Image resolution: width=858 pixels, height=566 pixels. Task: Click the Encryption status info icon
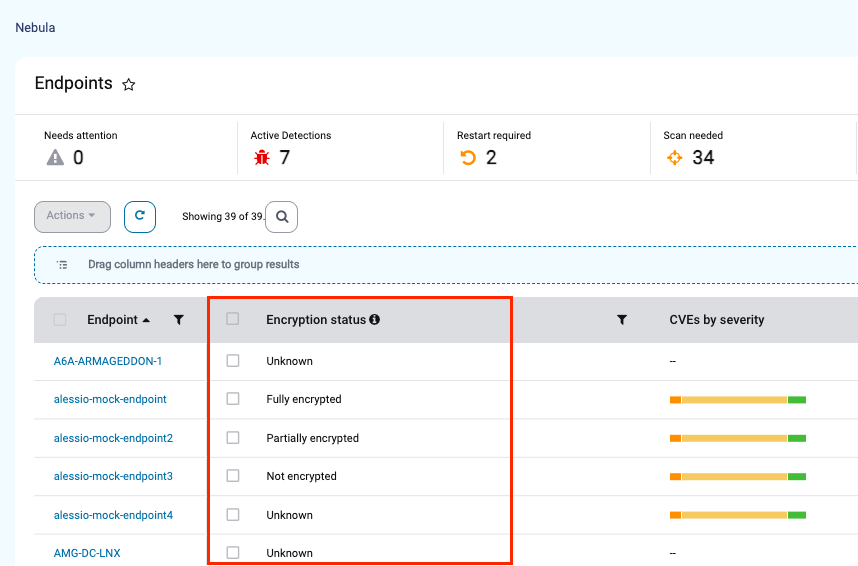tap(374, 319)
